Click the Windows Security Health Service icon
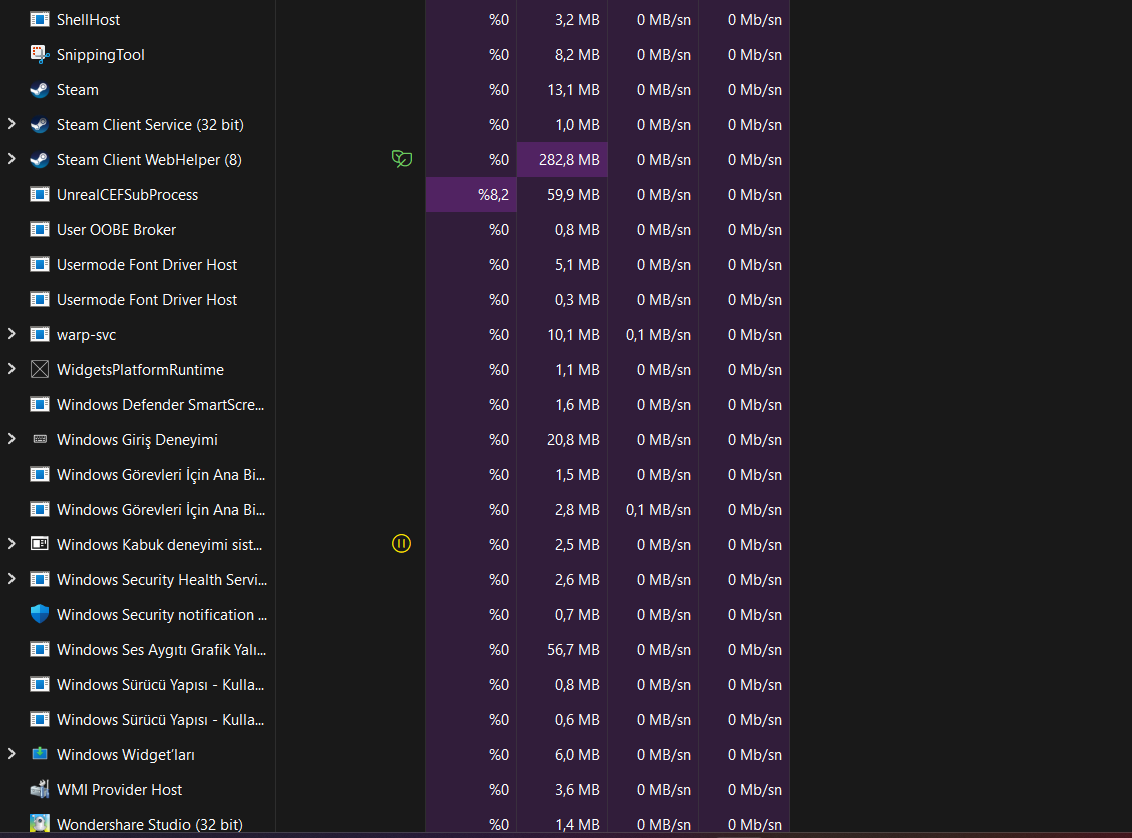 click(40, 580)
